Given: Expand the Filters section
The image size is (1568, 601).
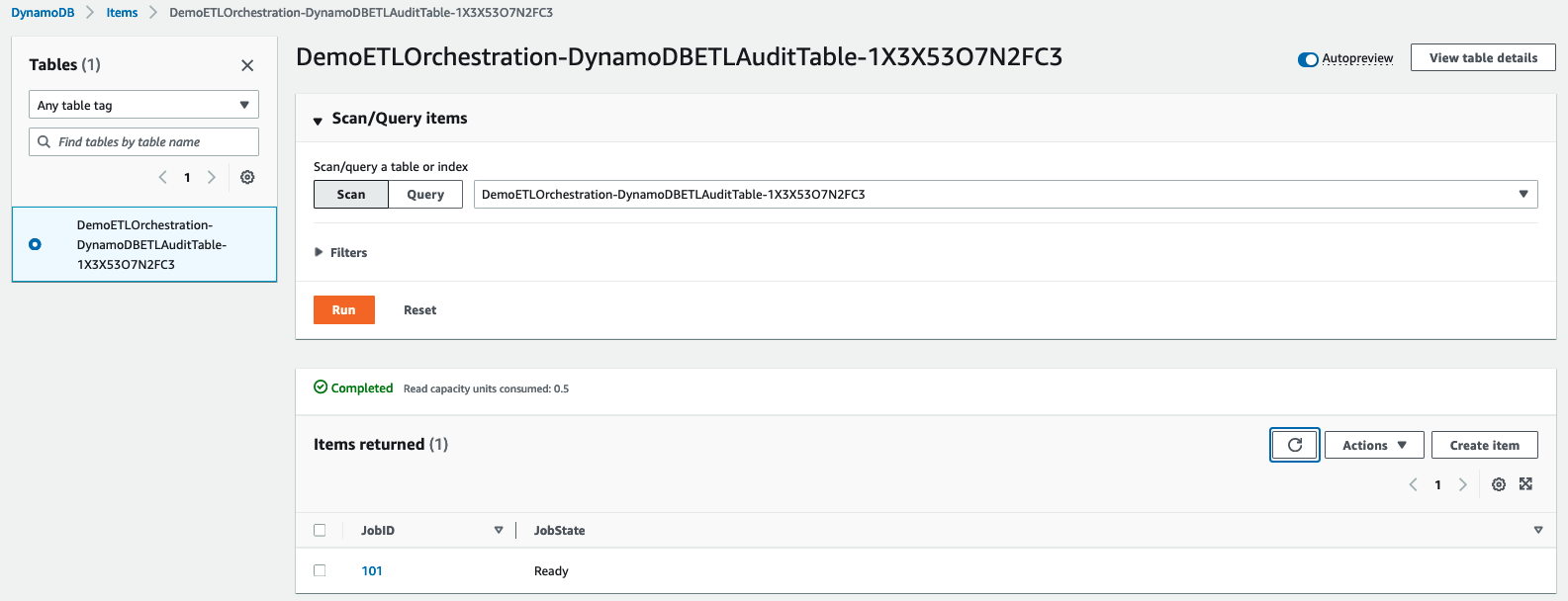Looking at the screenshot, I should [340, 253].
